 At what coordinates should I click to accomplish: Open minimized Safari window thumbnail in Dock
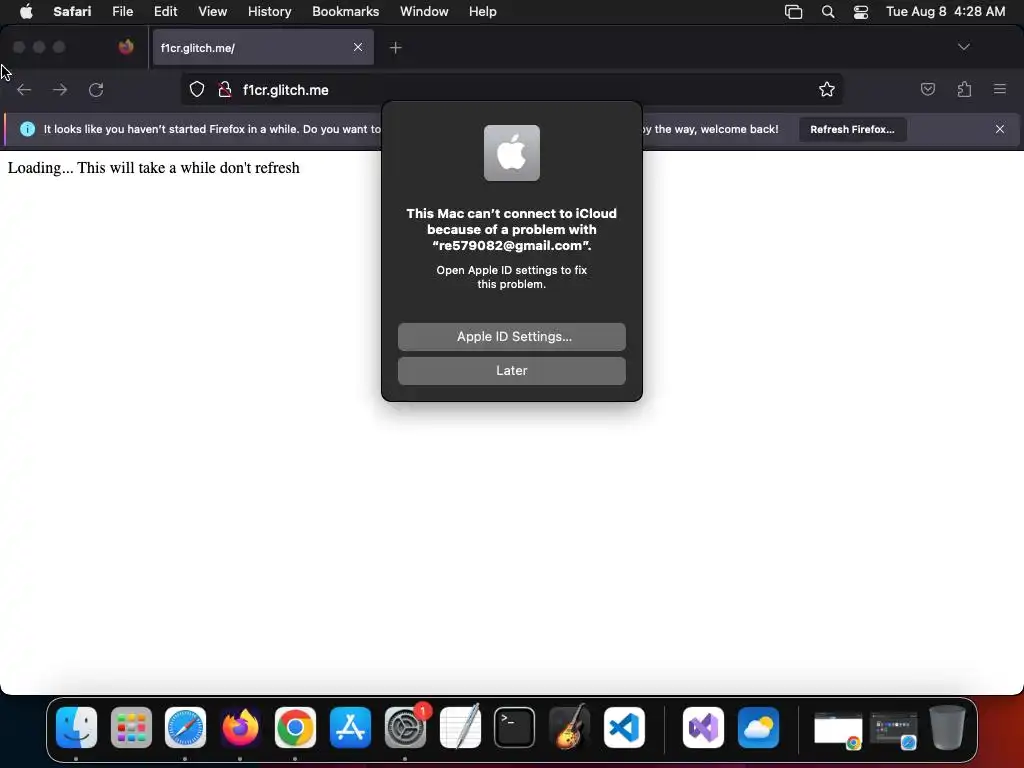tap(893, 730)
